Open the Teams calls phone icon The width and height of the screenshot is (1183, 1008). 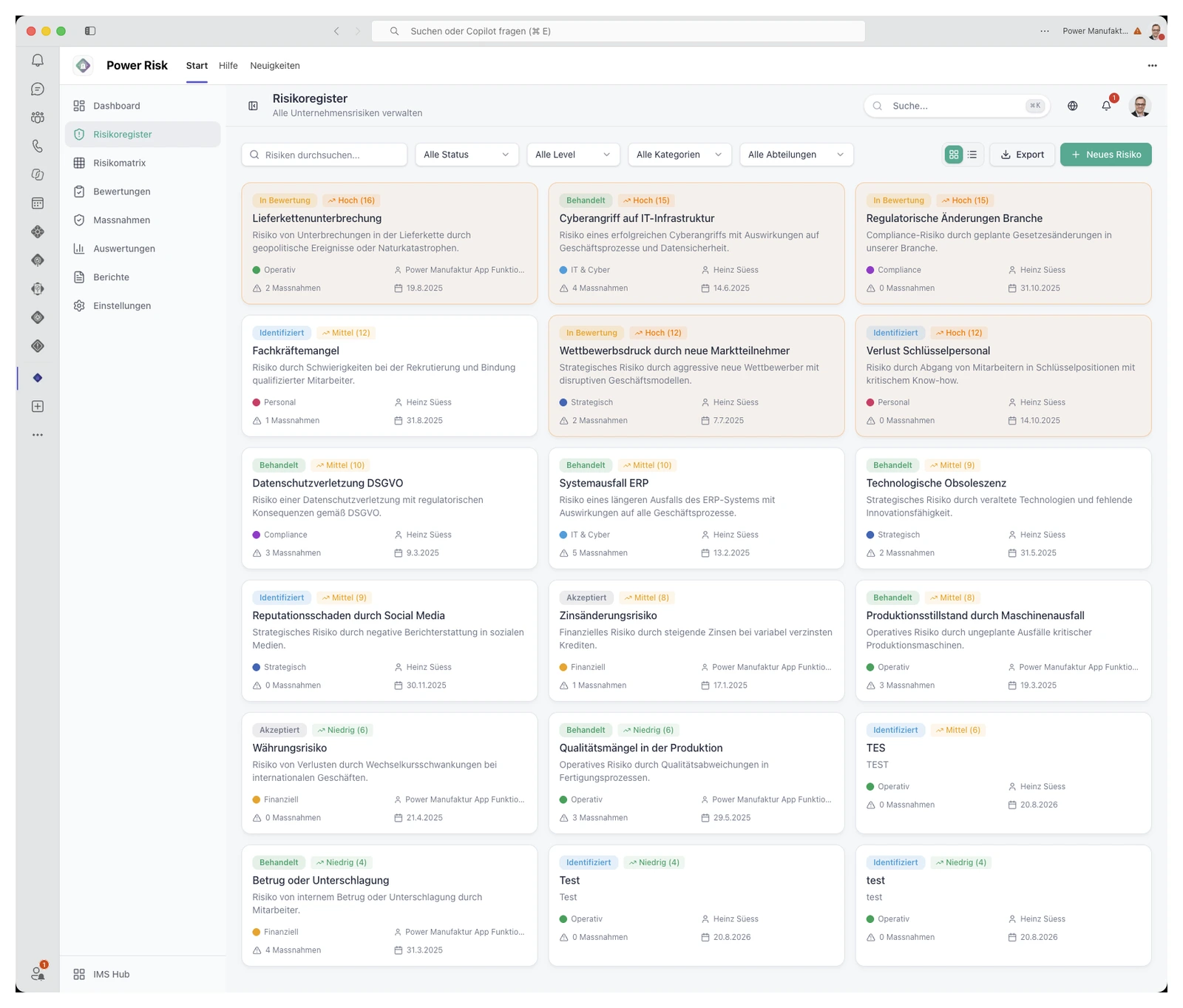[38, 146]
